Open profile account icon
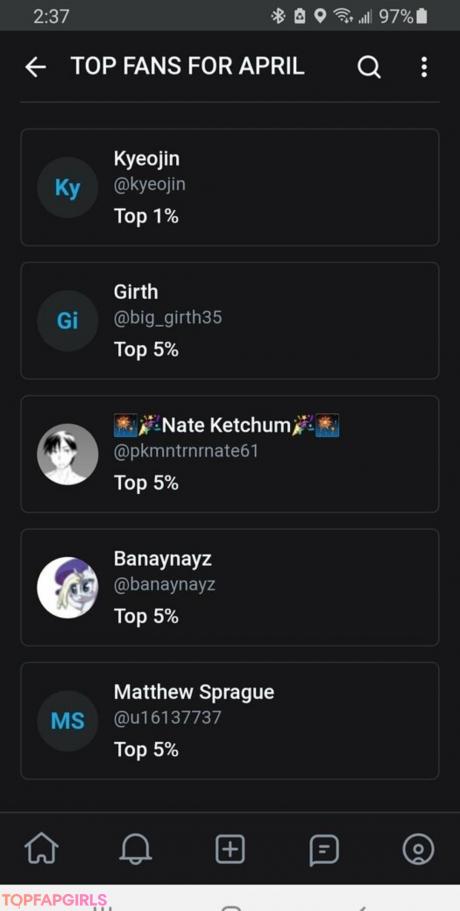The width and height of the screenshot is (460, 911). 418,849
